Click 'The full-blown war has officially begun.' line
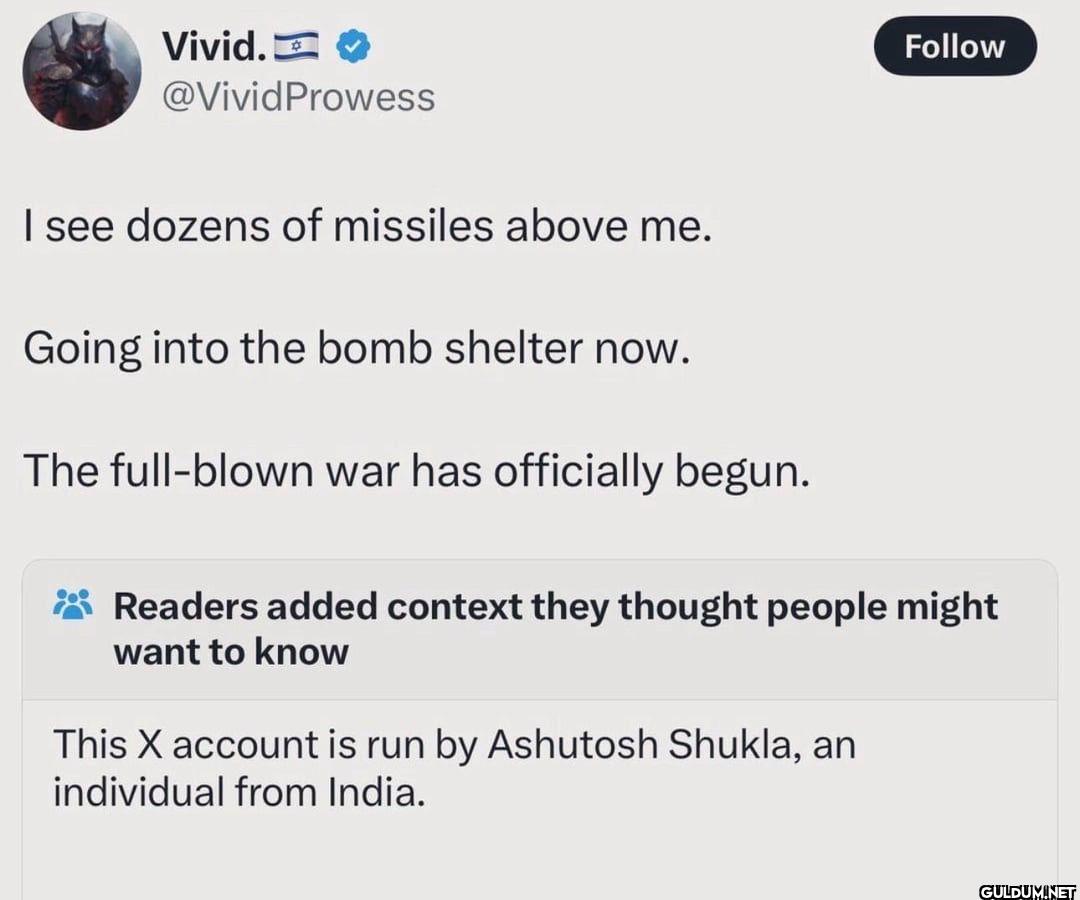 [416, 469]
